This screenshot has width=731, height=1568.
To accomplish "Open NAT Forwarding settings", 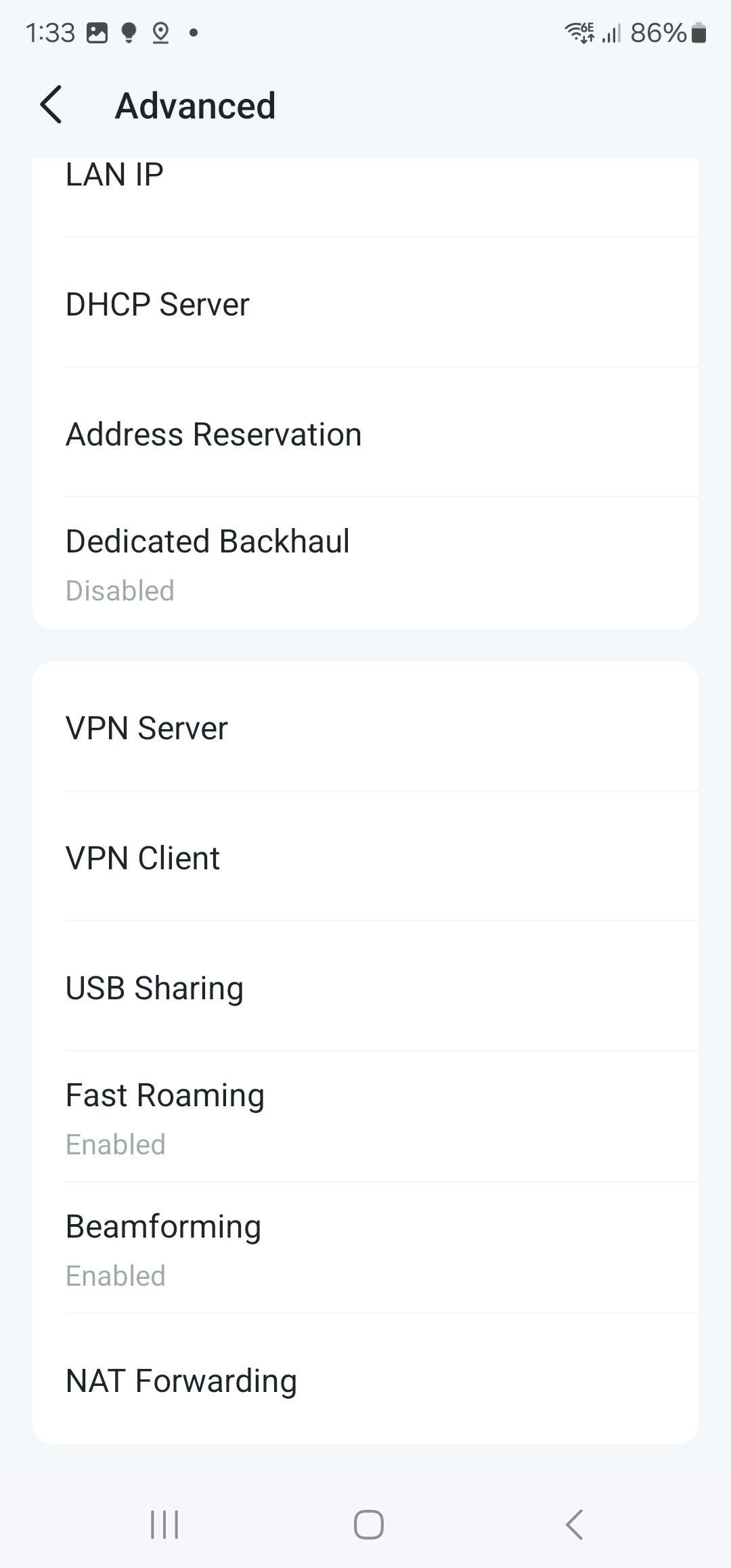I will [365, 1380].
